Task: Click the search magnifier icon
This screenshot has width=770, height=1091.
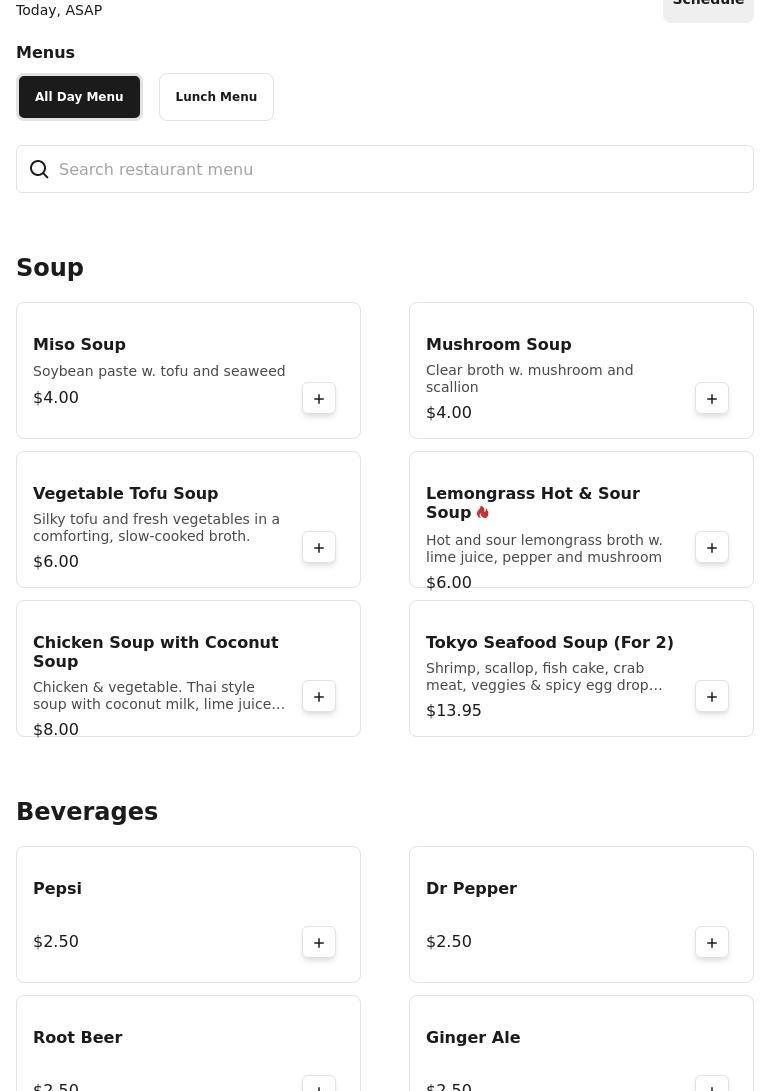Action: click(39, 170)
